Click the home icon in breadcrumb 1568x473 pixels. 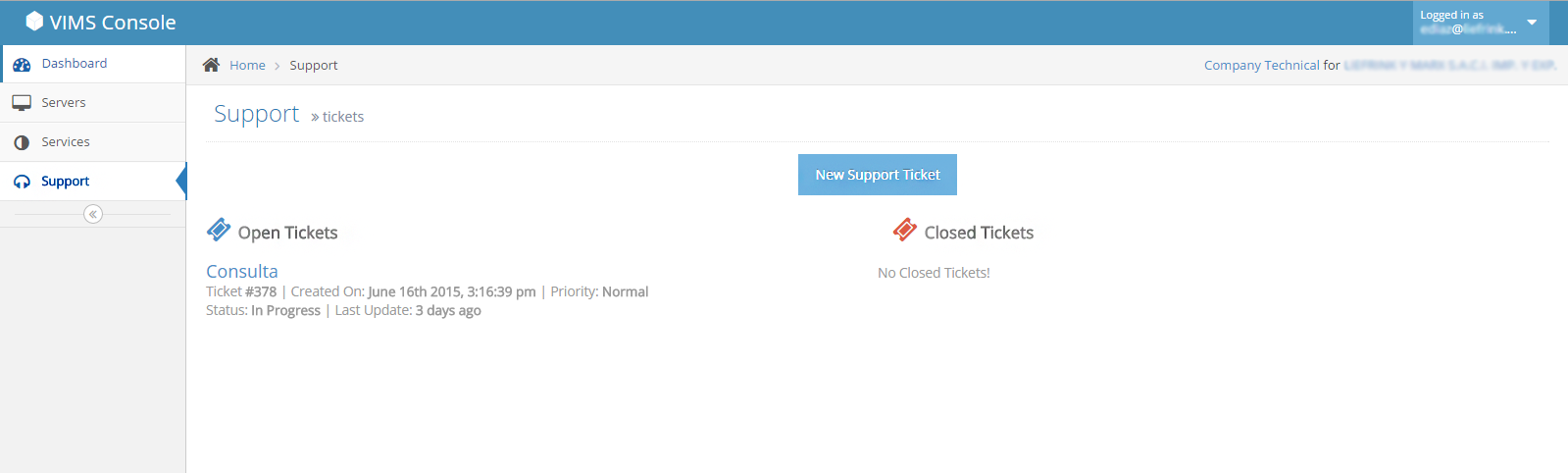tap(211, 65)
